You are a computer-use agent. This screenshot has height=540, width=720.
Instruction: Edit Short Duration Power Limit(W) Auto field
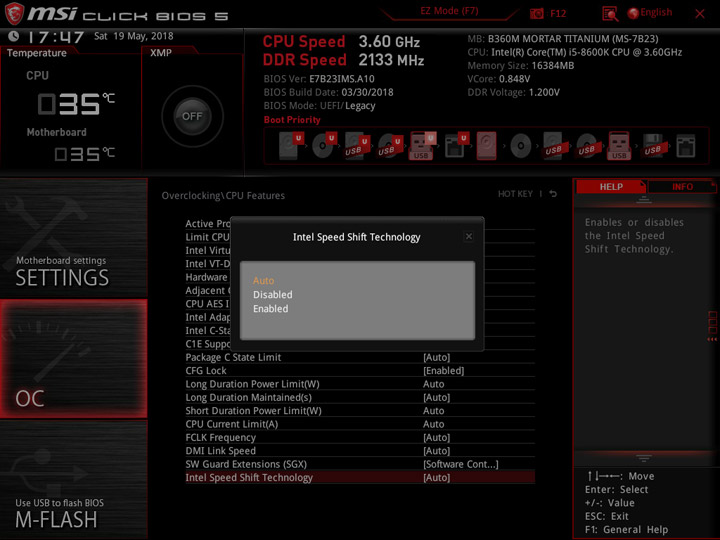(x=433, y=411)
